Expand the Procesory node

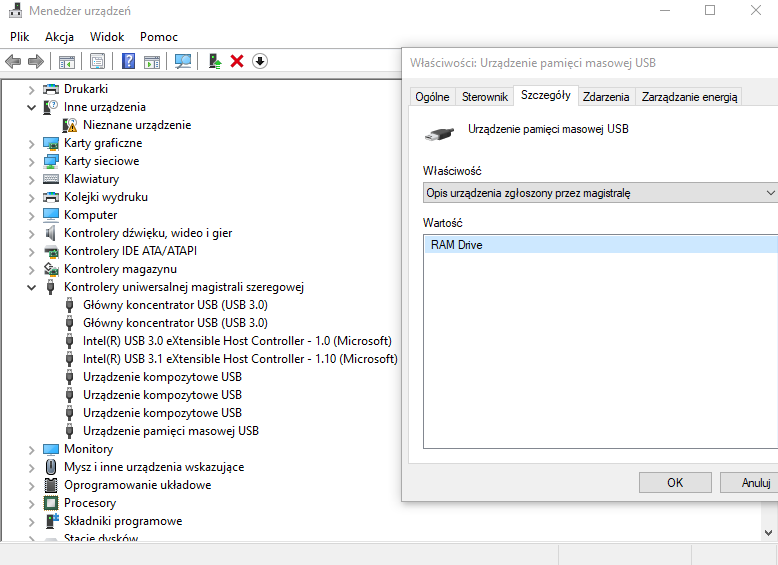point(31,504)
